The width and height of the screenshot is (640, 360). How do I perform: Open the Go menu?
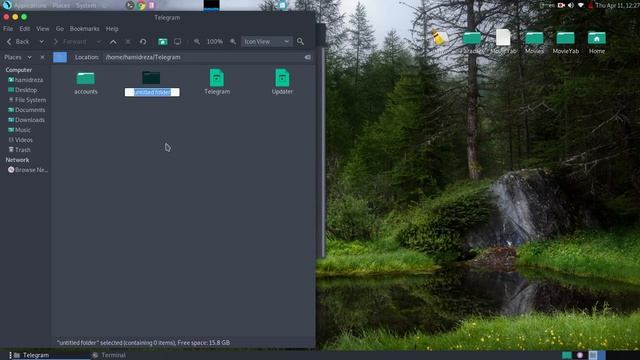coord(60,29)
